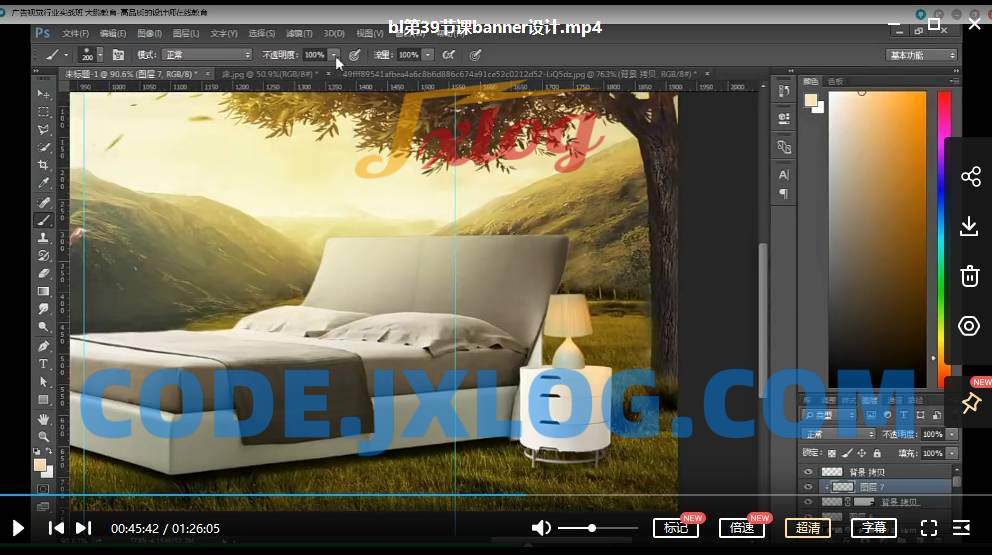Toggle visibility of 背景 拷贝 layer
The height and width of the screenshot is (555, 992).
click(x=808, y=470)
